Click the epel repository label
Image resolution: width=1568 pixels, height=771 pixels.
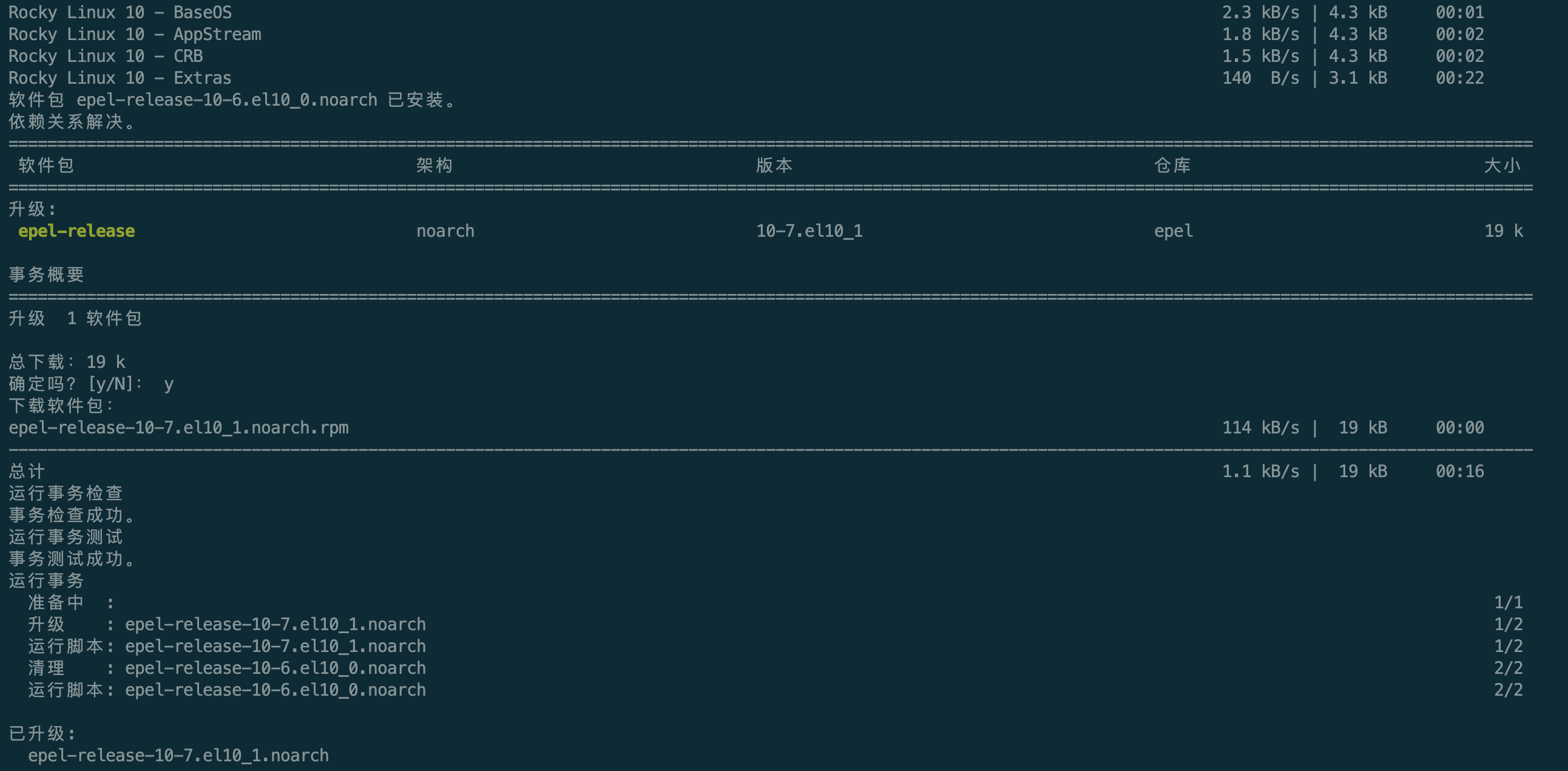click(1173, 231)
